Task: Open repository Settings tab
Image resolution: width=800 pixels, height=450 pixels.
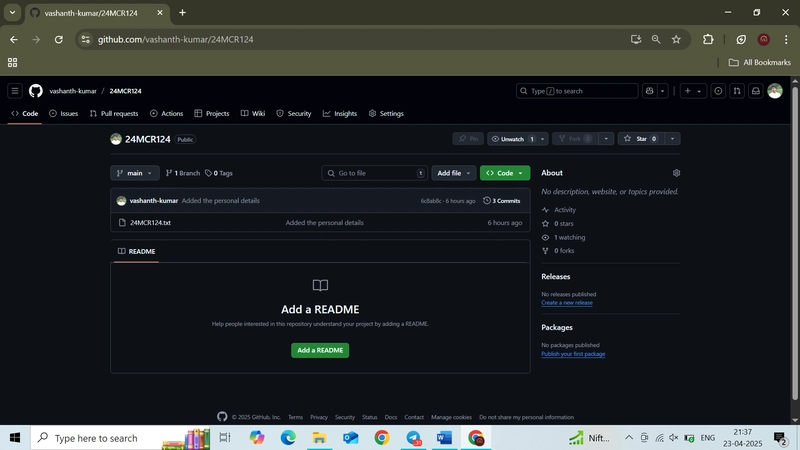Action: pos(386,113)
